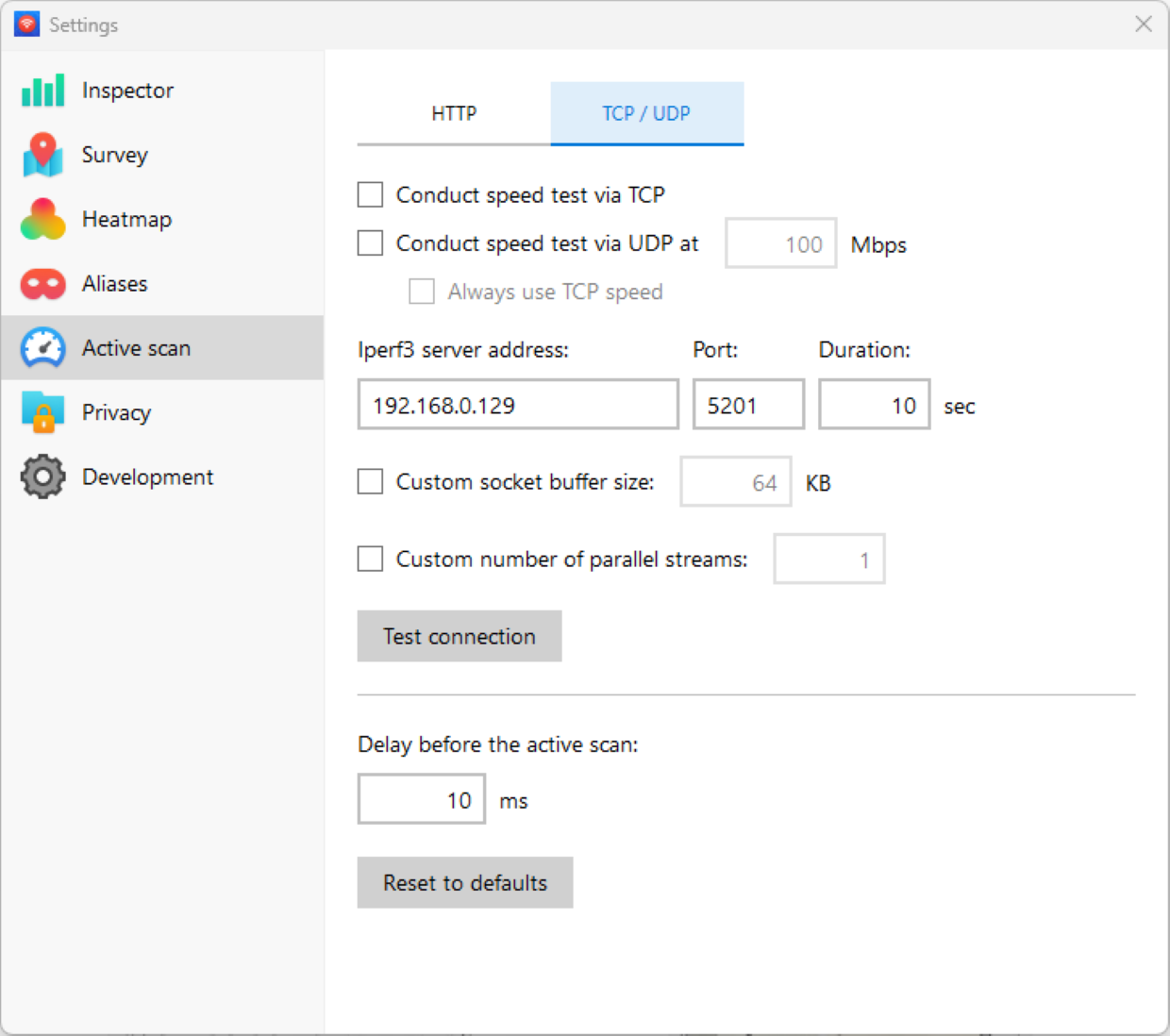Enable custom number of parallel streams
This screenshot has height=1036, width=1170.
[370, 559]
